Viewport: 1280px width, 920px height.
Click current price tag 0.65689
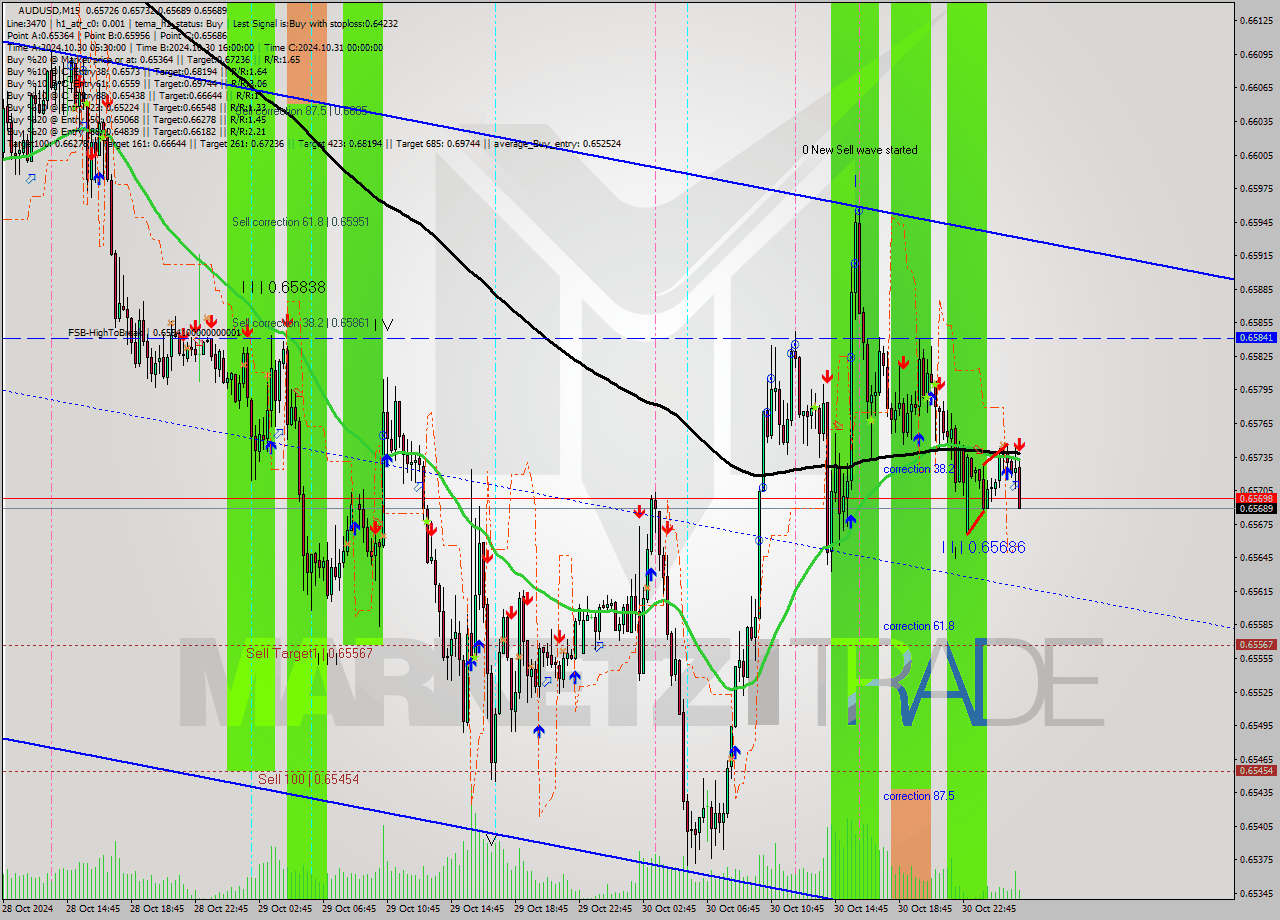pyautogui.click(x=1257, y=509)
